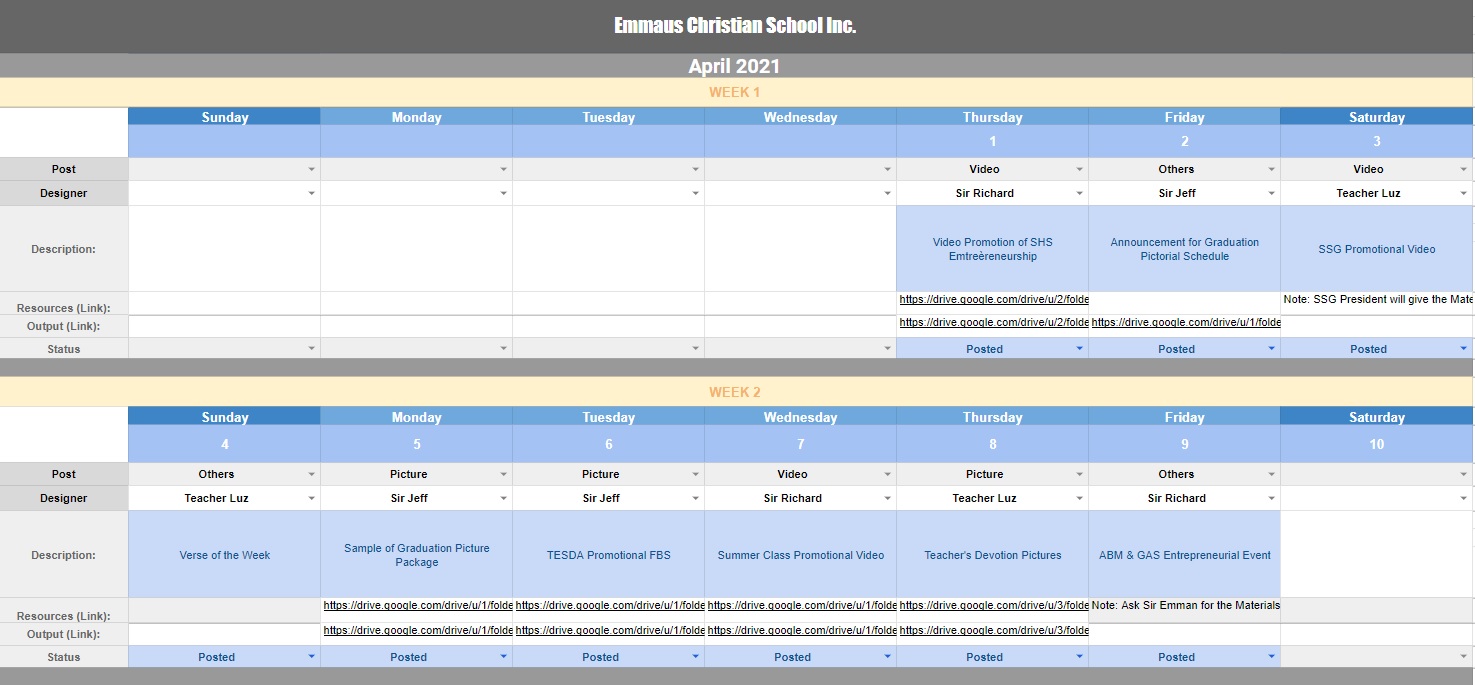Expand the Post dropdown for Friday April 2

click(x=1271, y=169)
